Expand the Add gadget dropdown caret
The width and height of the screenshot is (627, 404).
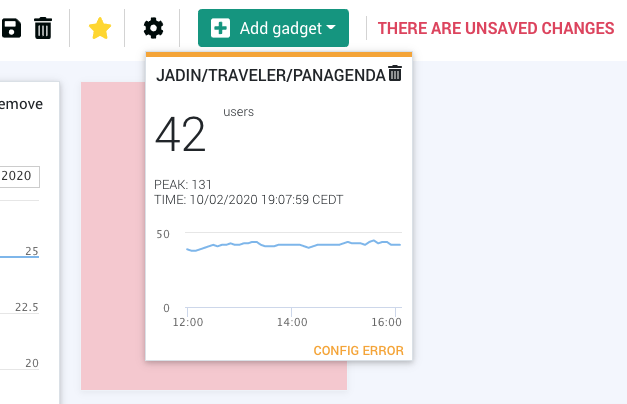tap(331, 28)
